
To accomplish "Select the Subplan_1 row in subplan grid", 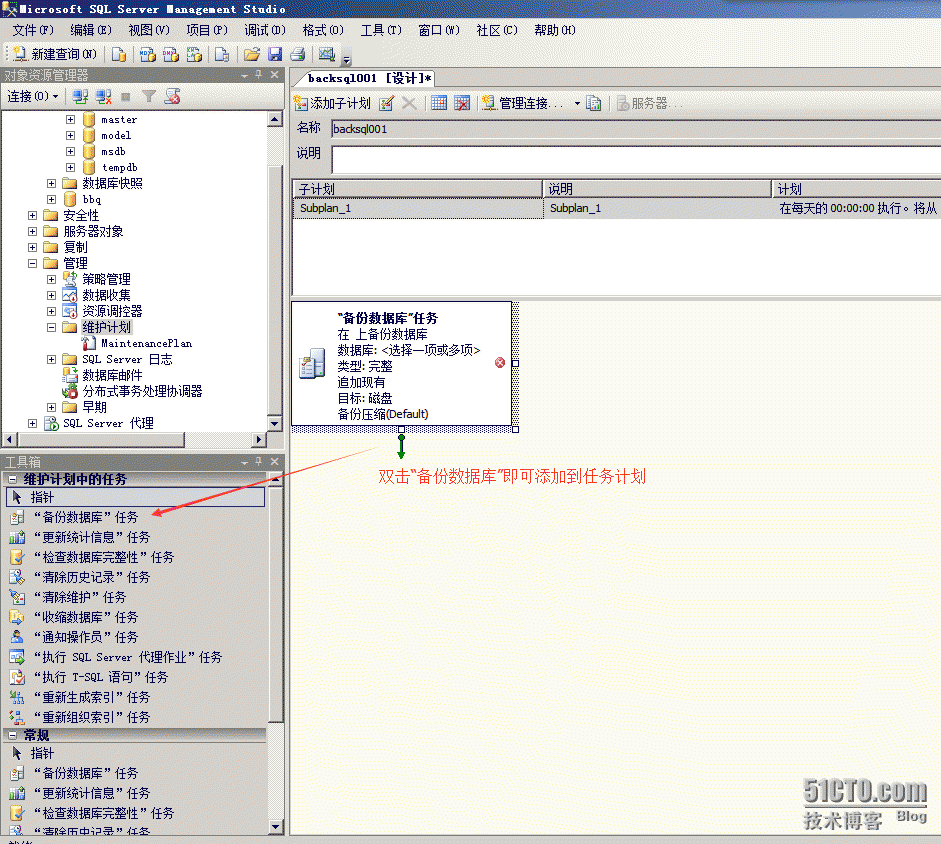I will [x=616, y=208].
